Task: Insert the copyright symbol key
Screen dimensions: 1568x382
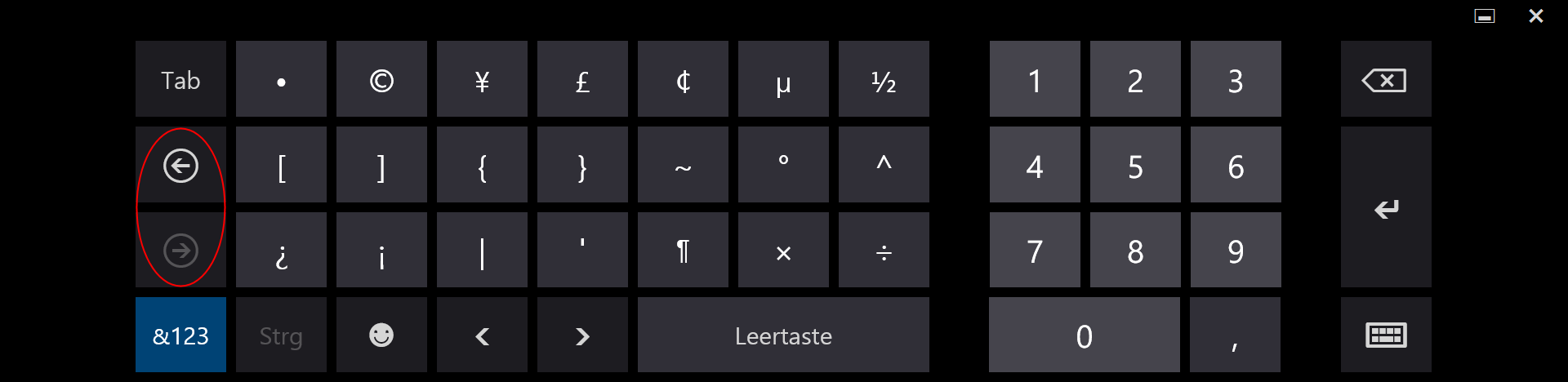Action: point(381,79)
